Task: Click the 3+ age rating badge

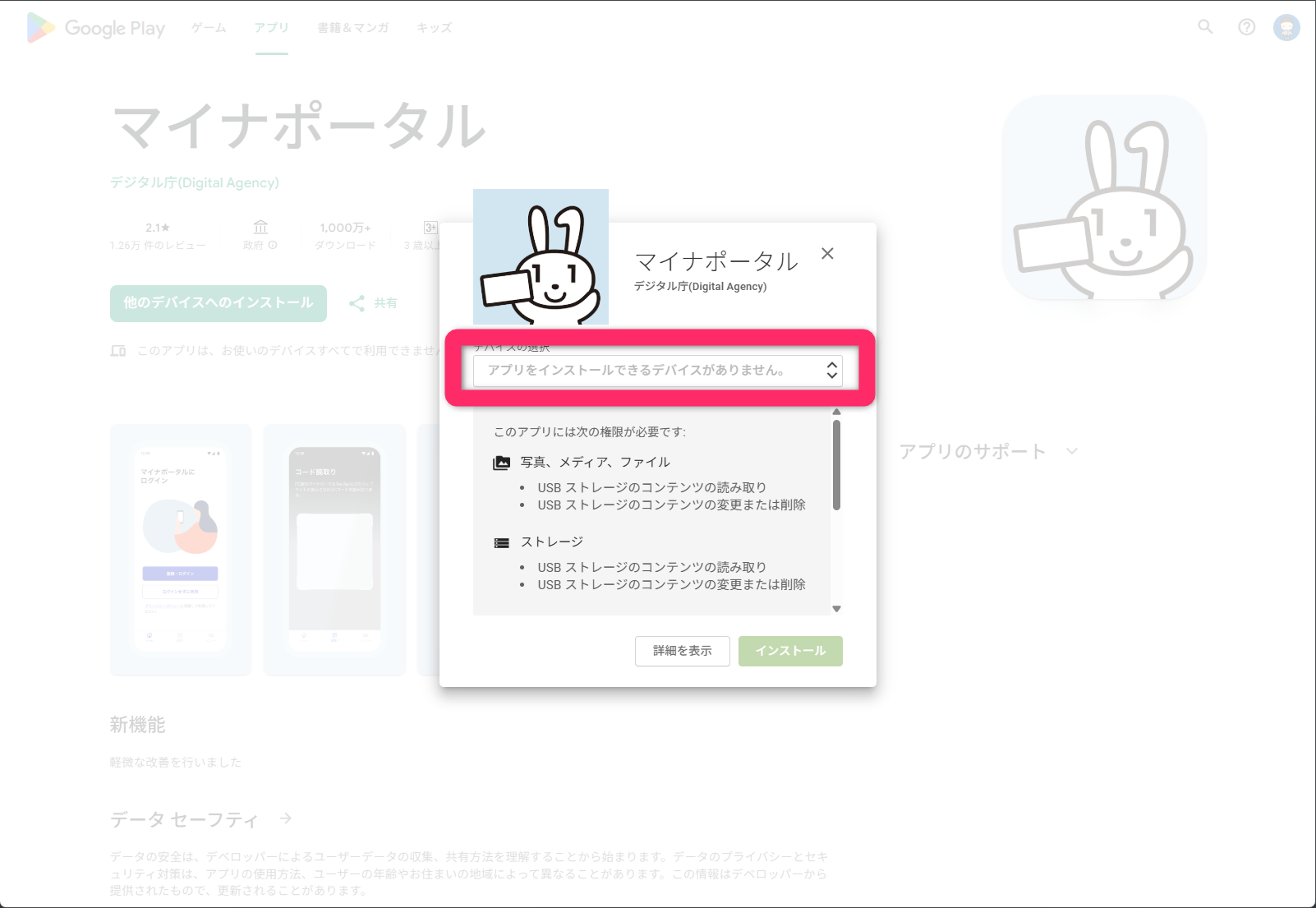Action: pyautogui.click(x=430, y=228)
